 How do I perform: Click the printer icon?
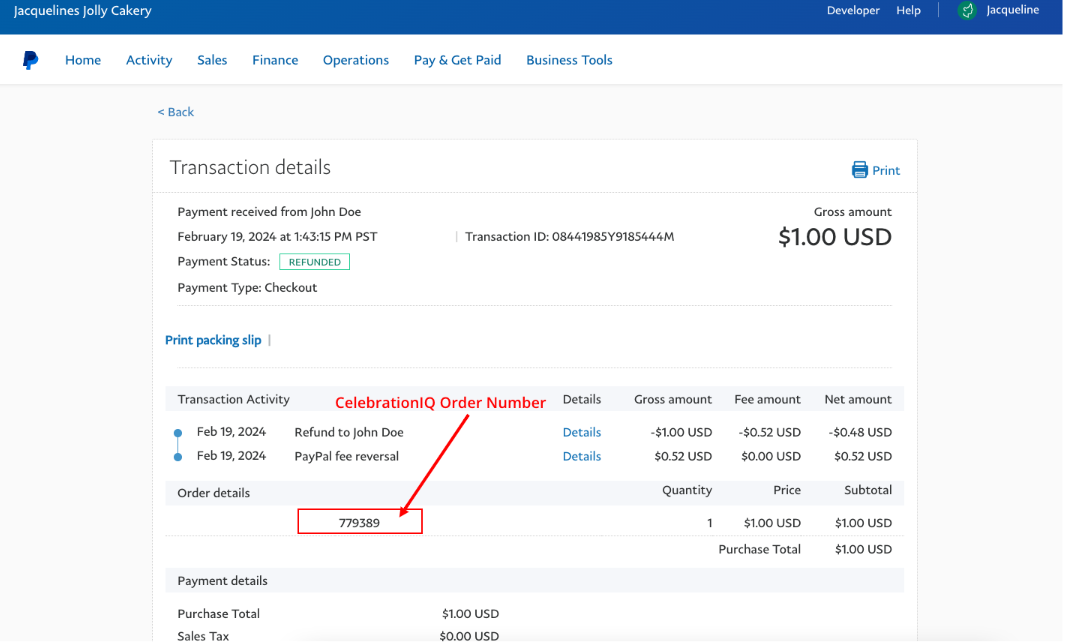point(860,170)
